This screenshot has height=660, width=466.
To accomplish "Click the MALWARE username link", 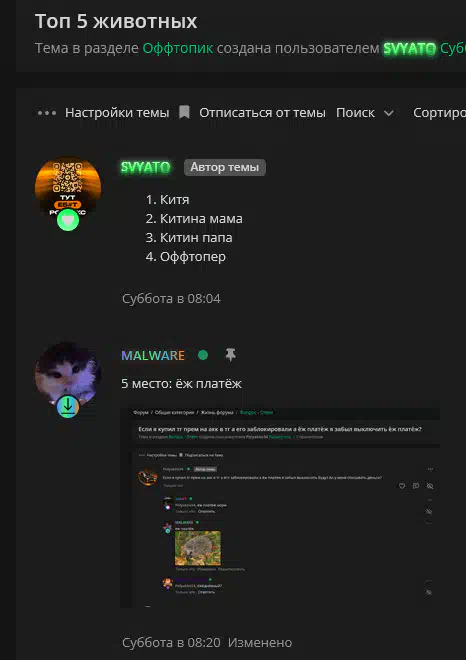I will (153, 356).
